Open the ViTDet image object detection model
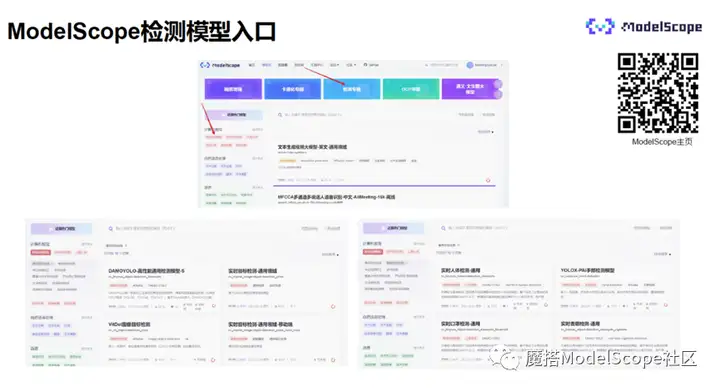The width and height of the screenshot is (720, 391). click(x=161, y=342)
